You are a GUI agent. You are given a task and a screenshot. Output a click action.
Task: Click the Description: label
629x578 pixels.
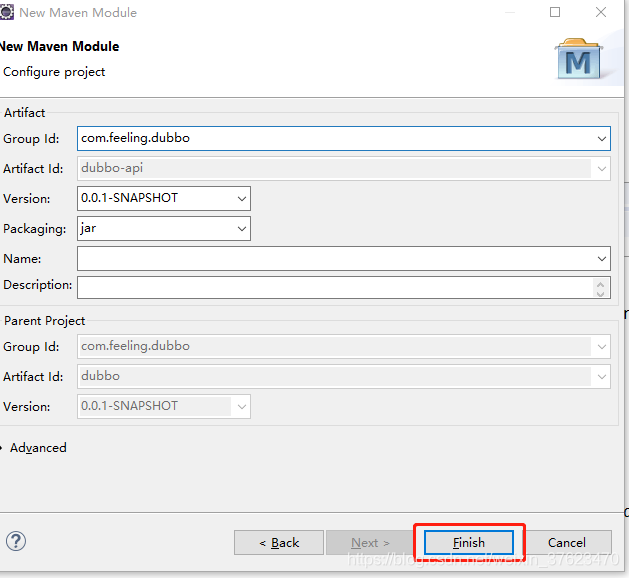[37, 285]
